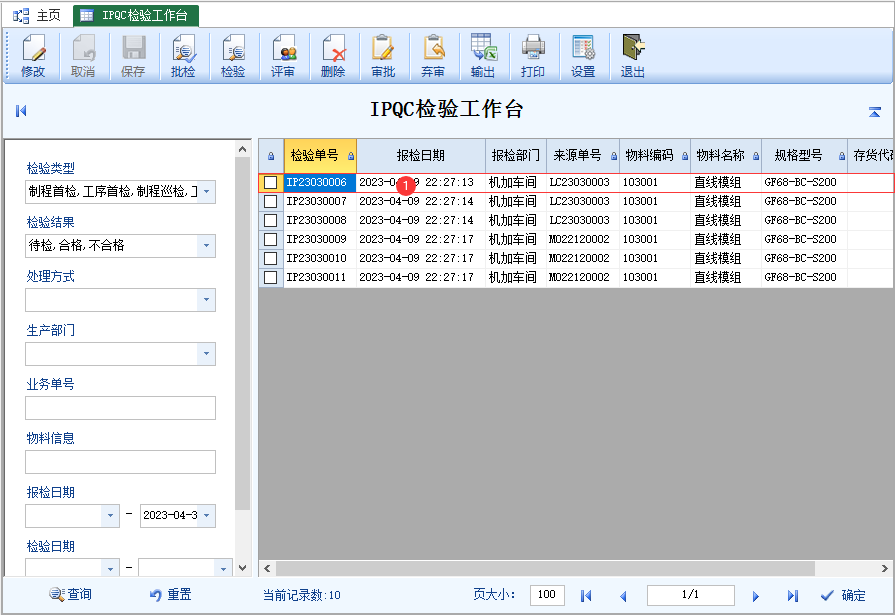Click the 检验单号 column header

[x=320, y=155]
